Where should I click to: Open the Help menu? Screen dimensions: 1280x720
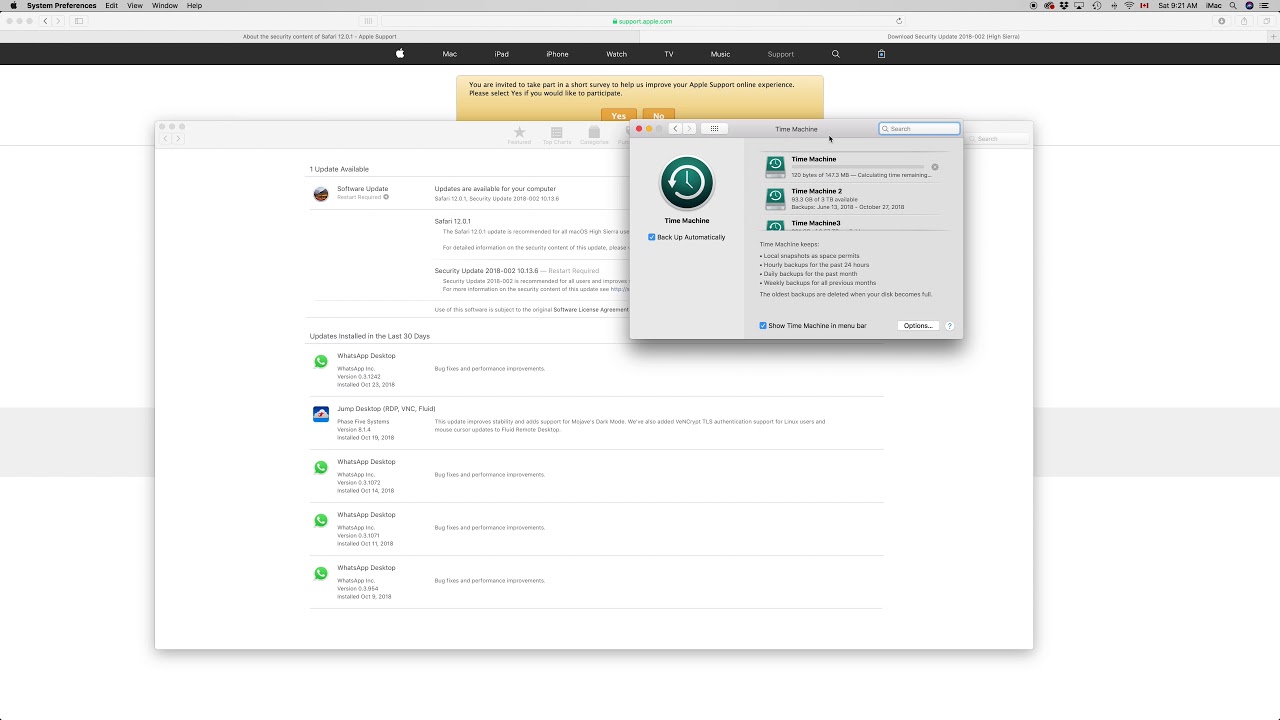click(x=194, y=6)
